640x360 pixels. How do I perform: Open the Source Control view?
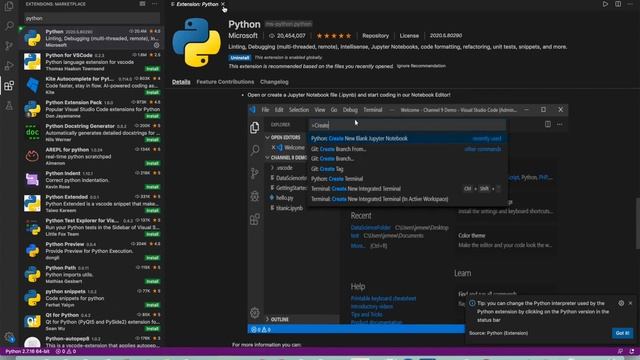point(9,46)
